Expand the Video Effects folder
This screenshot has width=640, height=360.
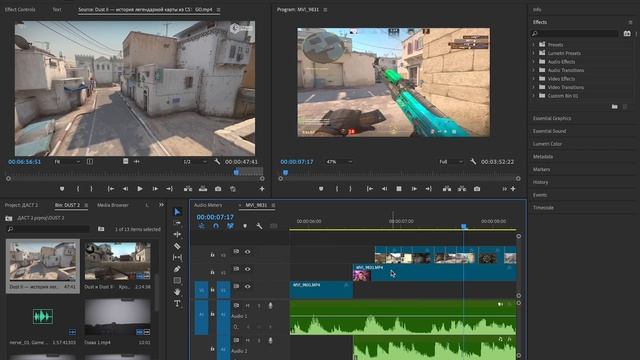(x=533, y=79)
